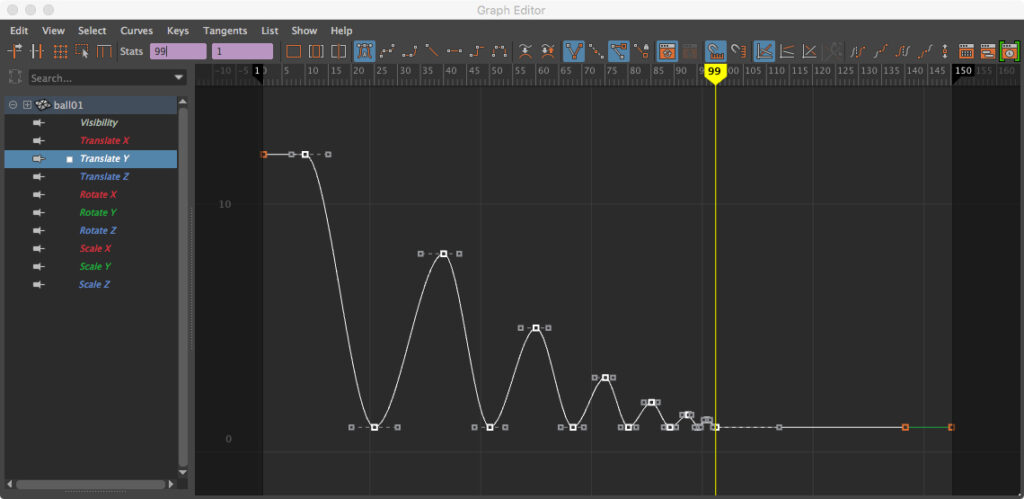
Task: Toggle Auto tangents button
Action: [364, 51]
